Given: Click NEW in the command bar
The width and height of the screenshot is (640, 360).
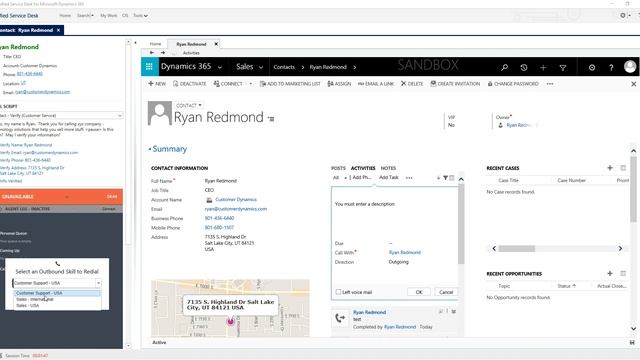Looking at the screenshot, I should pos(157,84).
